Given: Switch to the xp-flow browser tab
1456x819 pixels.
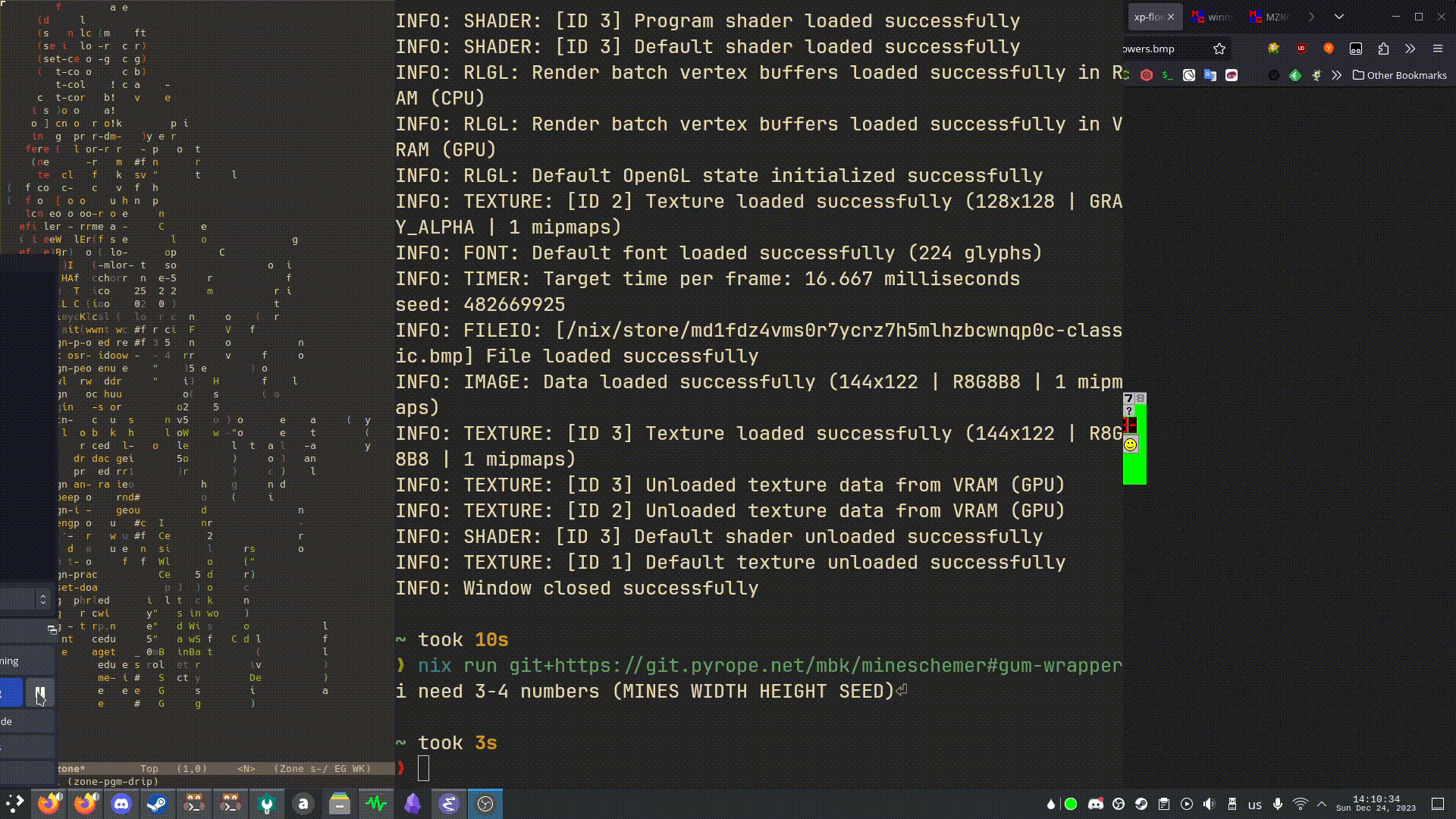Looking at the screenshot, I should coord(1148,17).
